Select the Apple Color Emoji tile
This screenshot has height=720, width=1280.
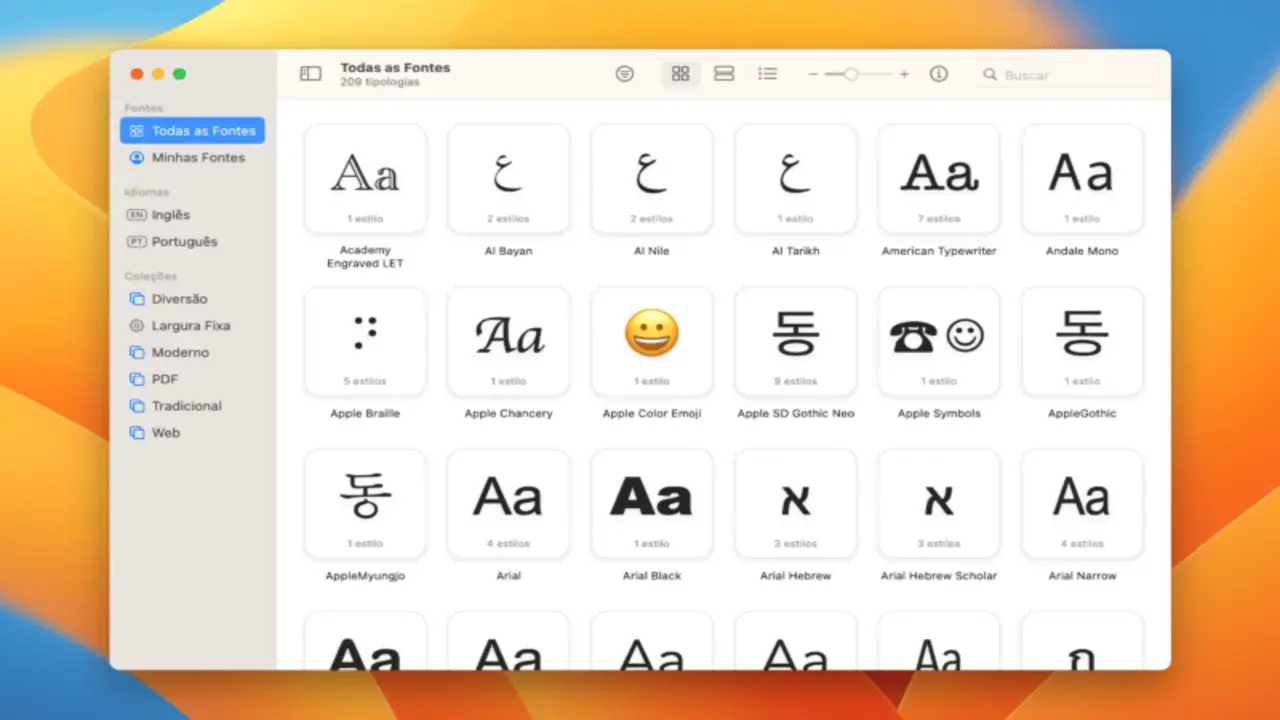pos(652,341)
